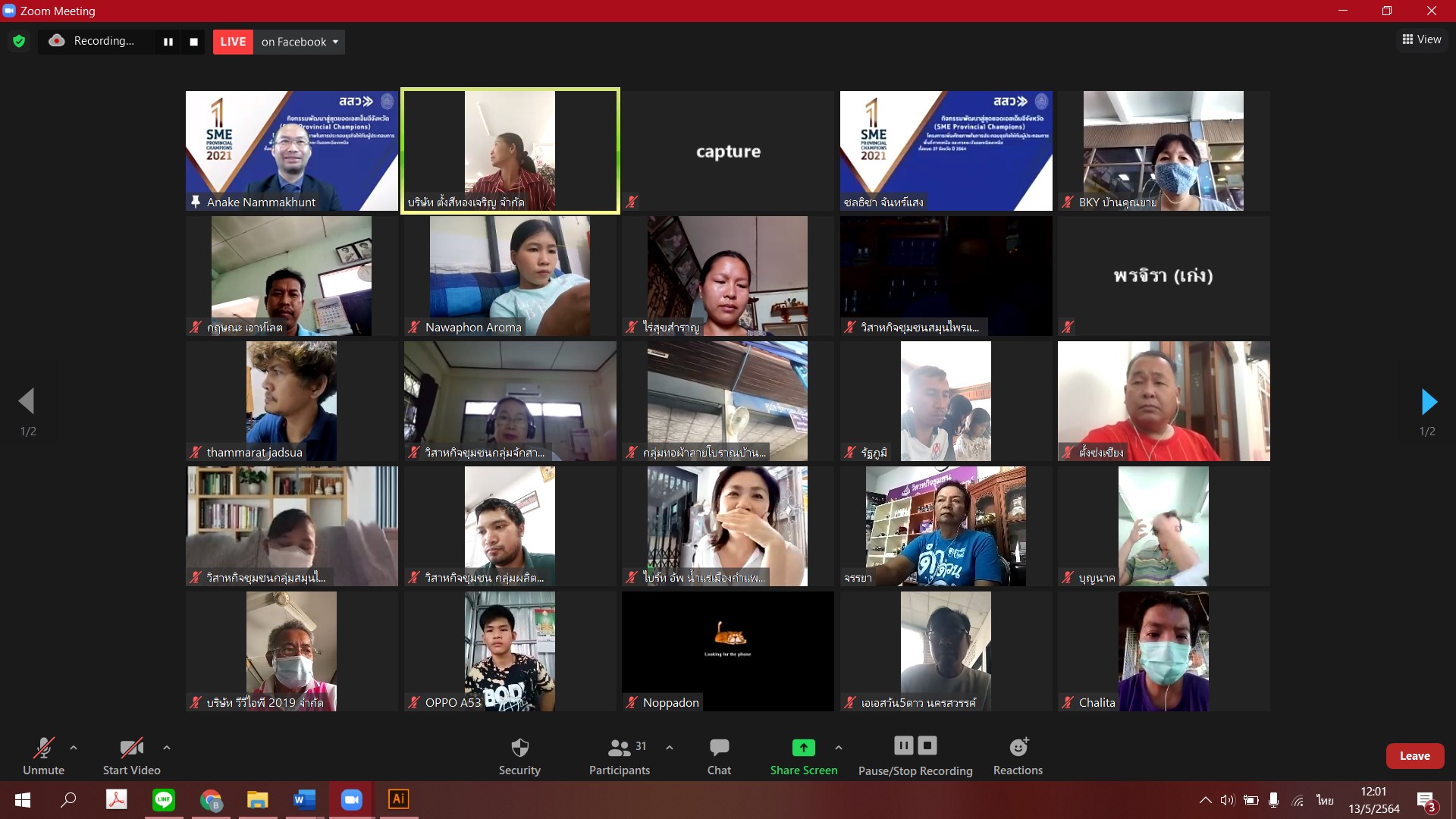Image resolution: width=1456 pixels, height=819 pixels.
Task: Open the LINE app in taskbar
Action: 164,799
